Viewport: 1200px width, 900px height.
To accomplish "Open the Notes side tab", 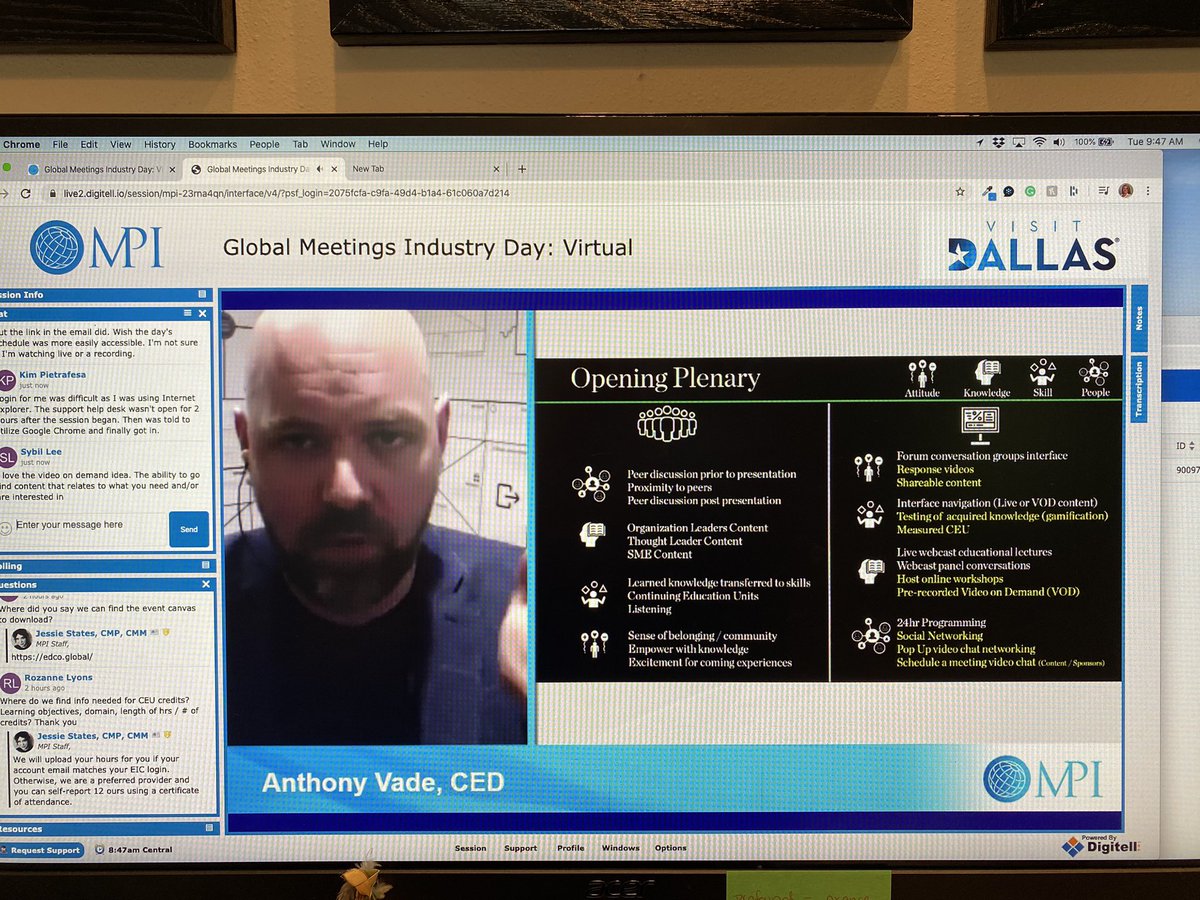I will 1139,318.
